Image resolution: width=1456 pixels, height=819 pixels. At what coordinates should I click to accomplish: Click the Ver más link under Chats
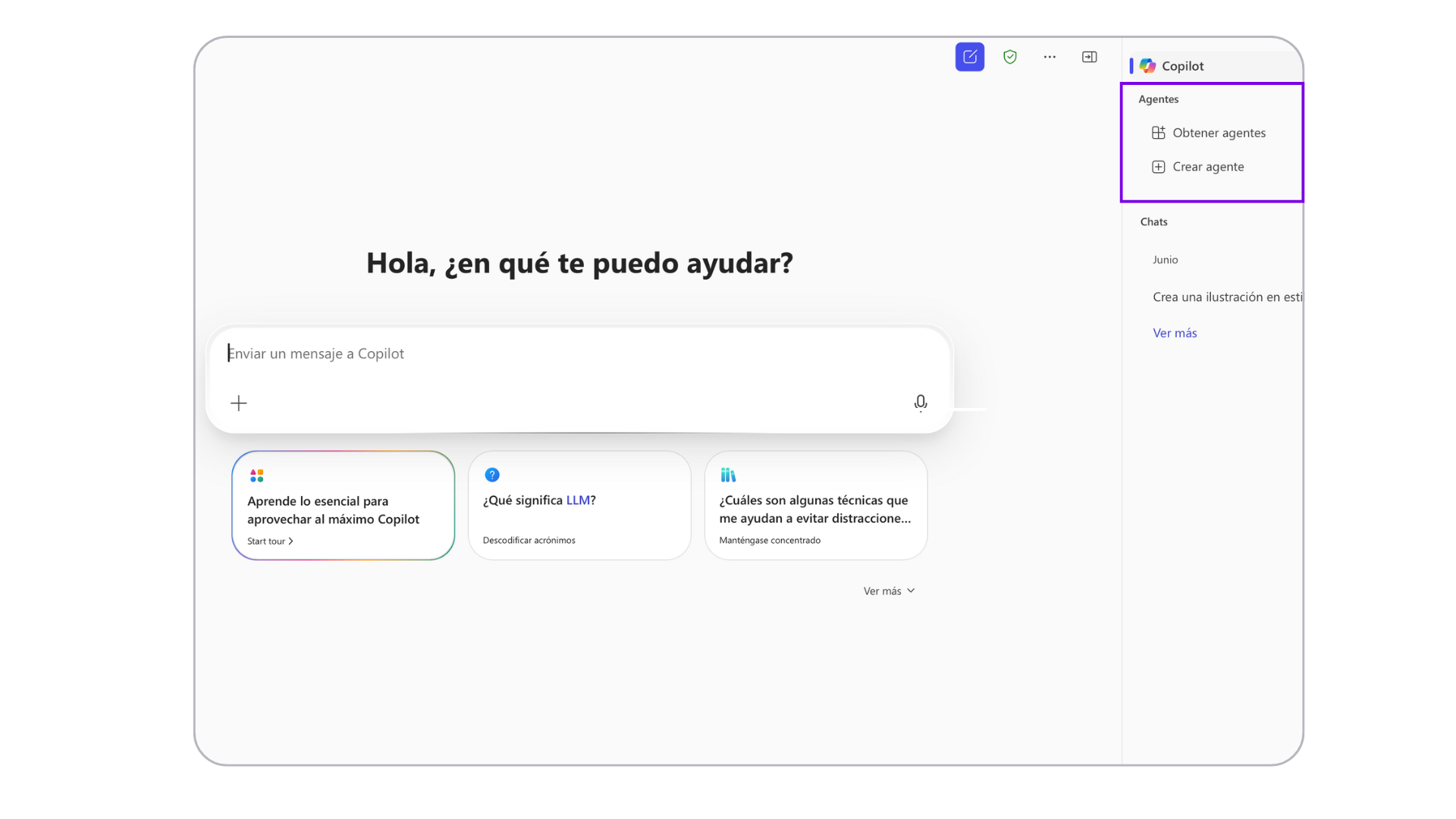[x=1175, y=333]
